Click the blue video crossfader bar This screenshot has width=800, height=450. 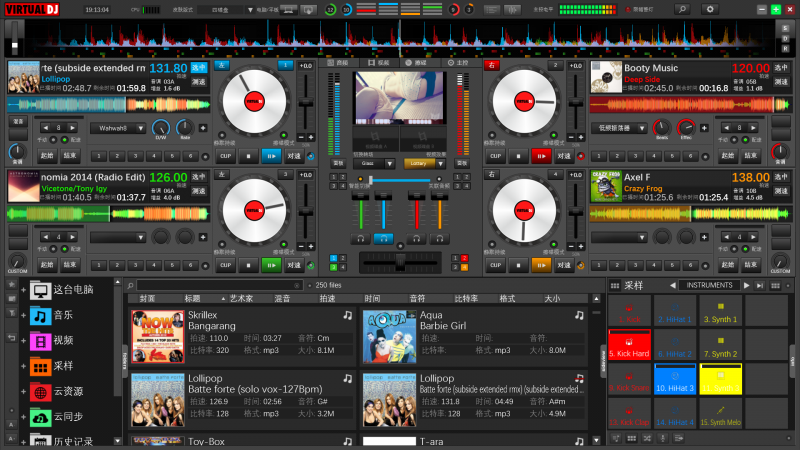tap(399, 180)
